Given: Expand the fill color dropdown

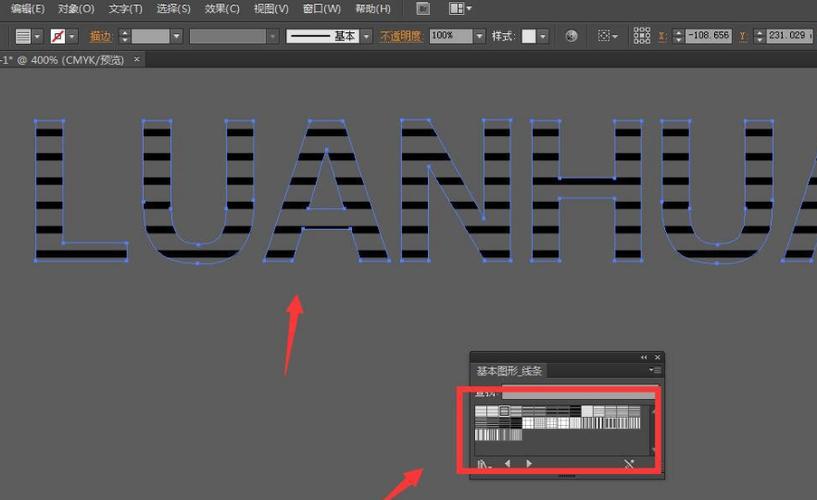Looking at the screenshot, I should (38, 36).
